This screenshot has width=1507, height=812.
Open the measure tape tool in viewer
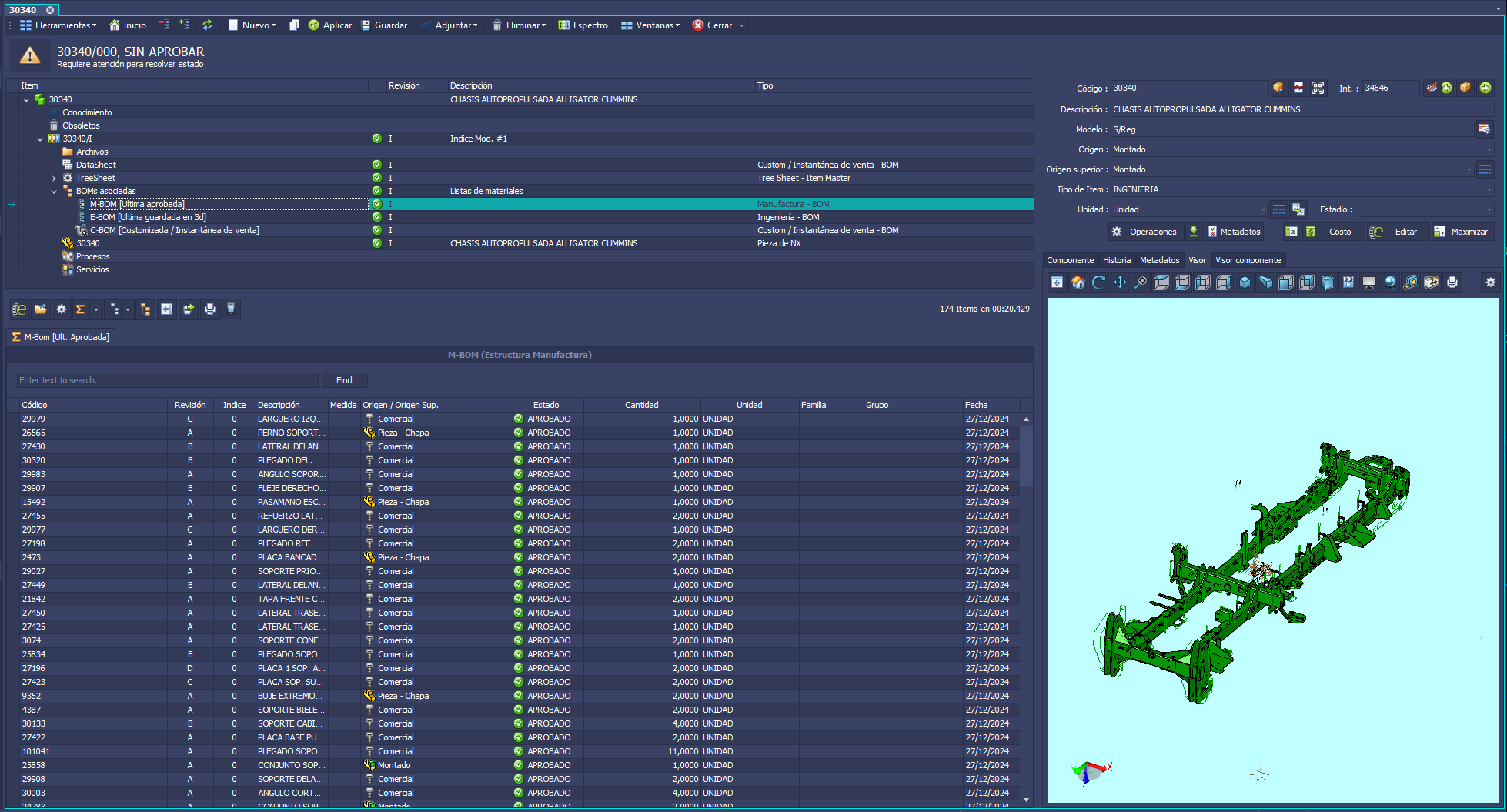pyautogui.click(x=1411, y=282)
